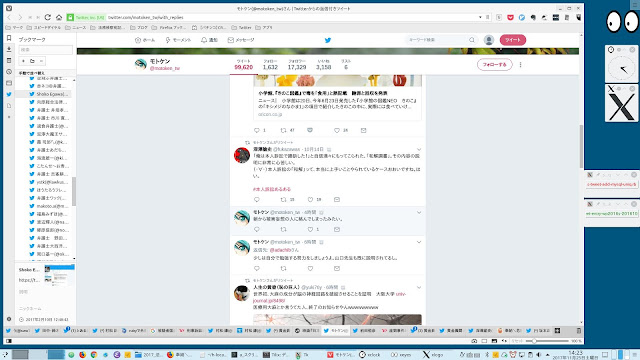
Task: Click the Pocket extension icon
Action: tap(510, 18)
